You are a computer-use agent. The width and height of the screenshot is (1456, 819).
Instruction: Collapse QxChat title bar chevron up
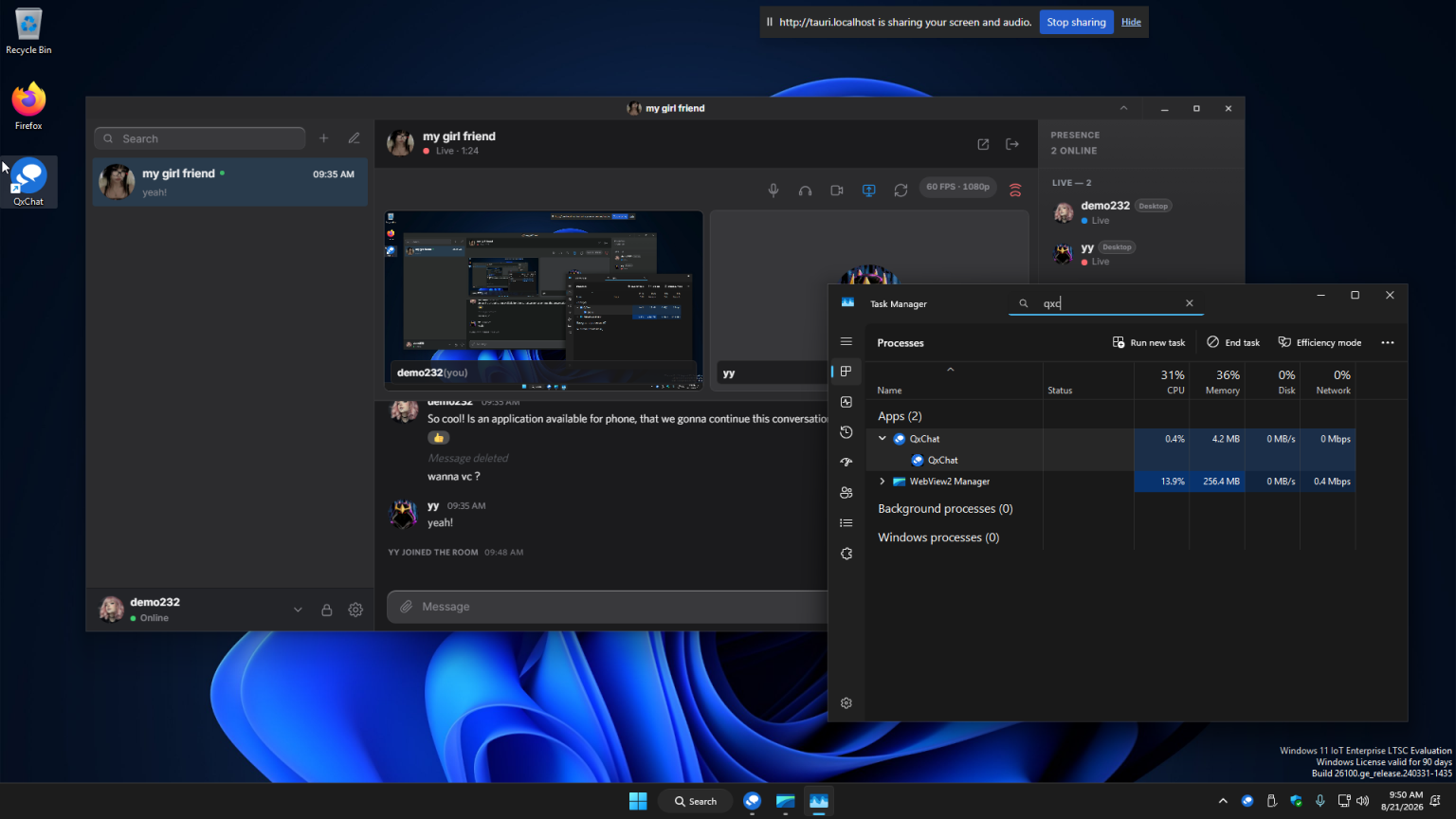(1124, 108)
